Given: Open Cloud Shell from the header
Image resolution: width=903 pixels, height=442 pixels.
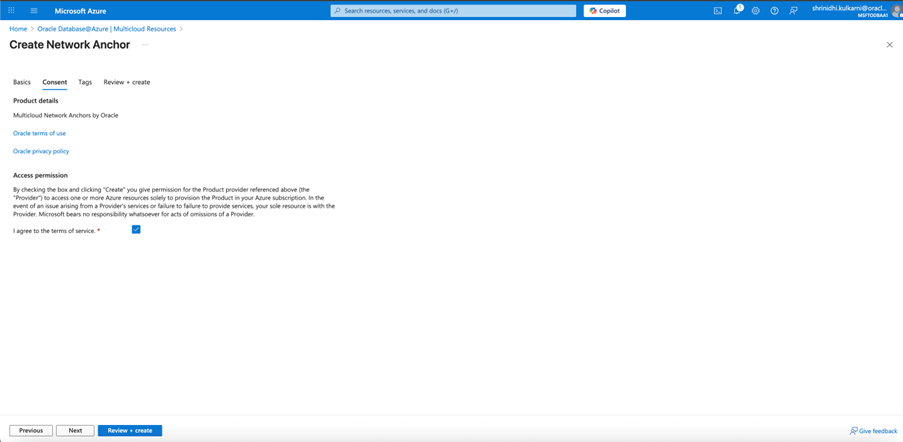Looking at the screenshot, I should (x=718, y=10).
